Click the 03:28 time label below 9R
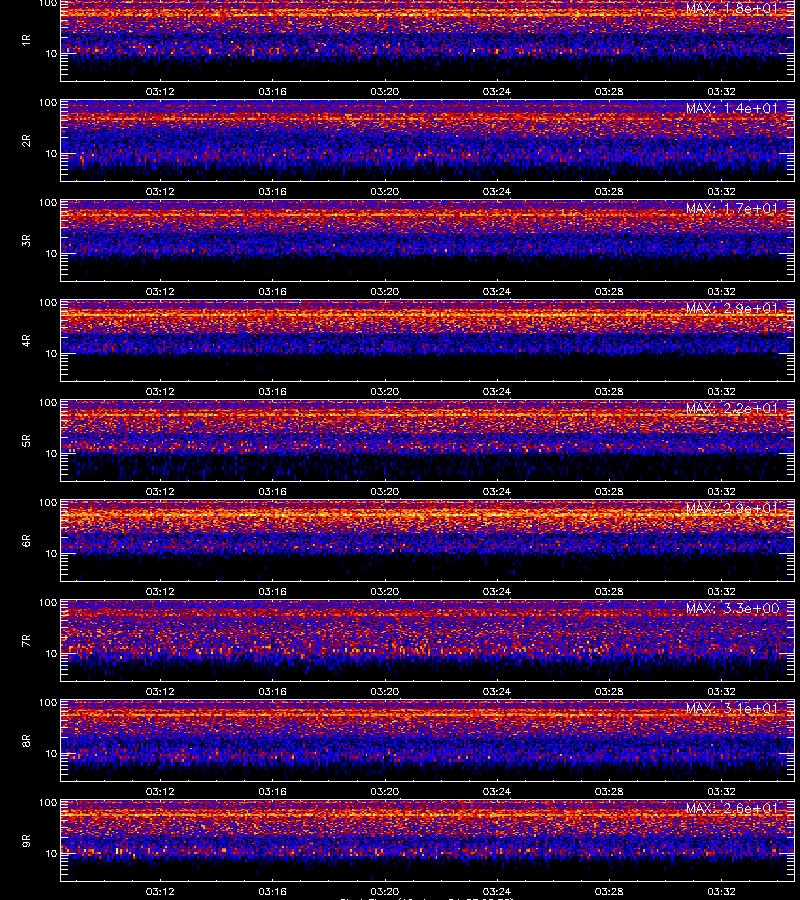The image size is (800, 900). tap(609, 891)
